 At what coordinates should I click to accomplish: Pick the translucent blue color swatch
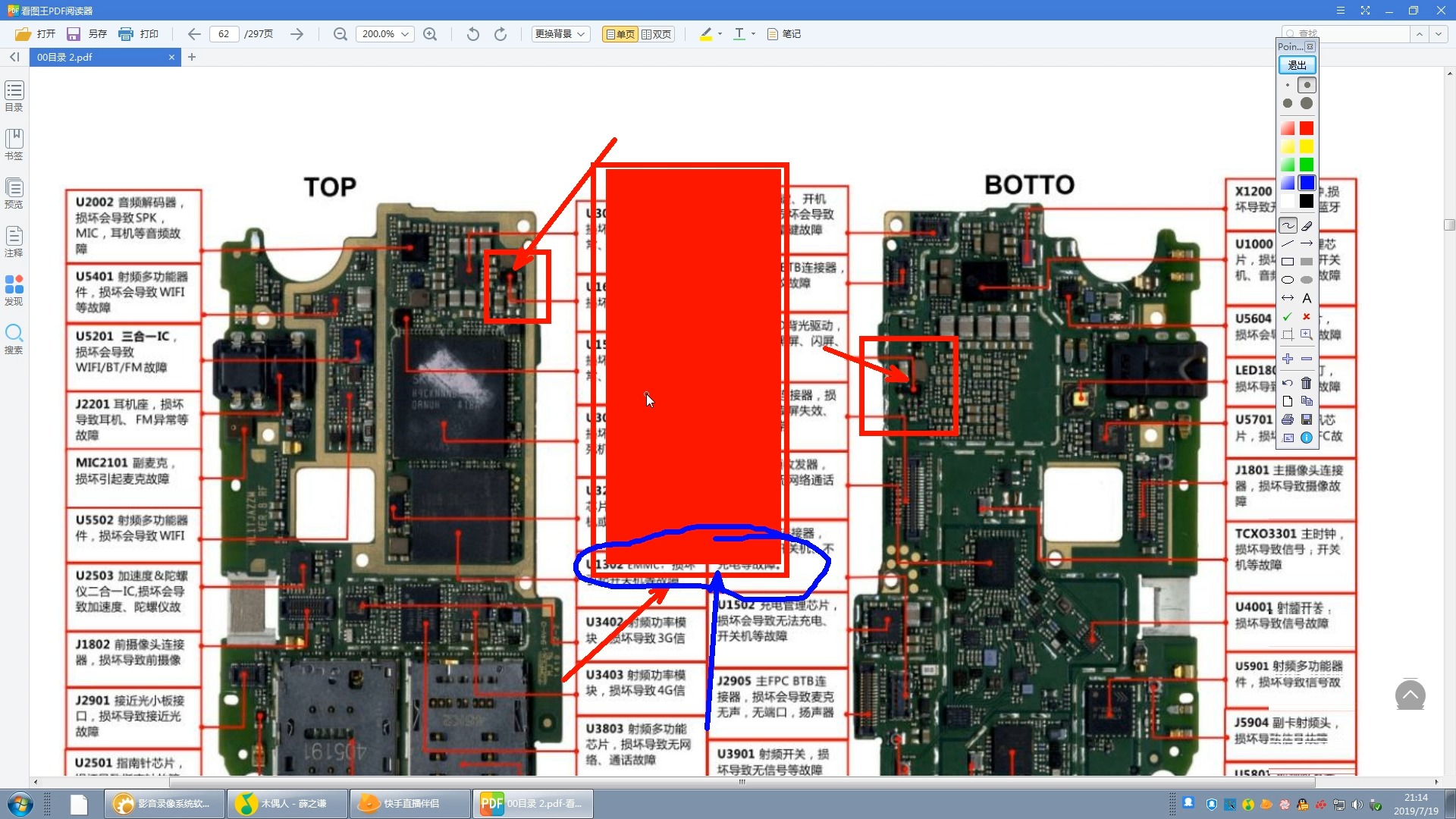[x=1288, y=183]
